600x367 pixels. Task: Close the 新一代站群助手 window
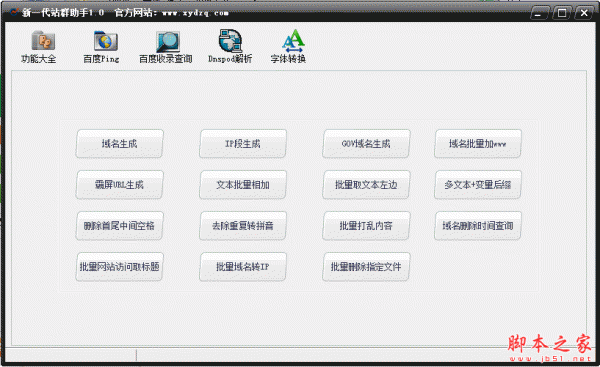[x=584, y=13]
